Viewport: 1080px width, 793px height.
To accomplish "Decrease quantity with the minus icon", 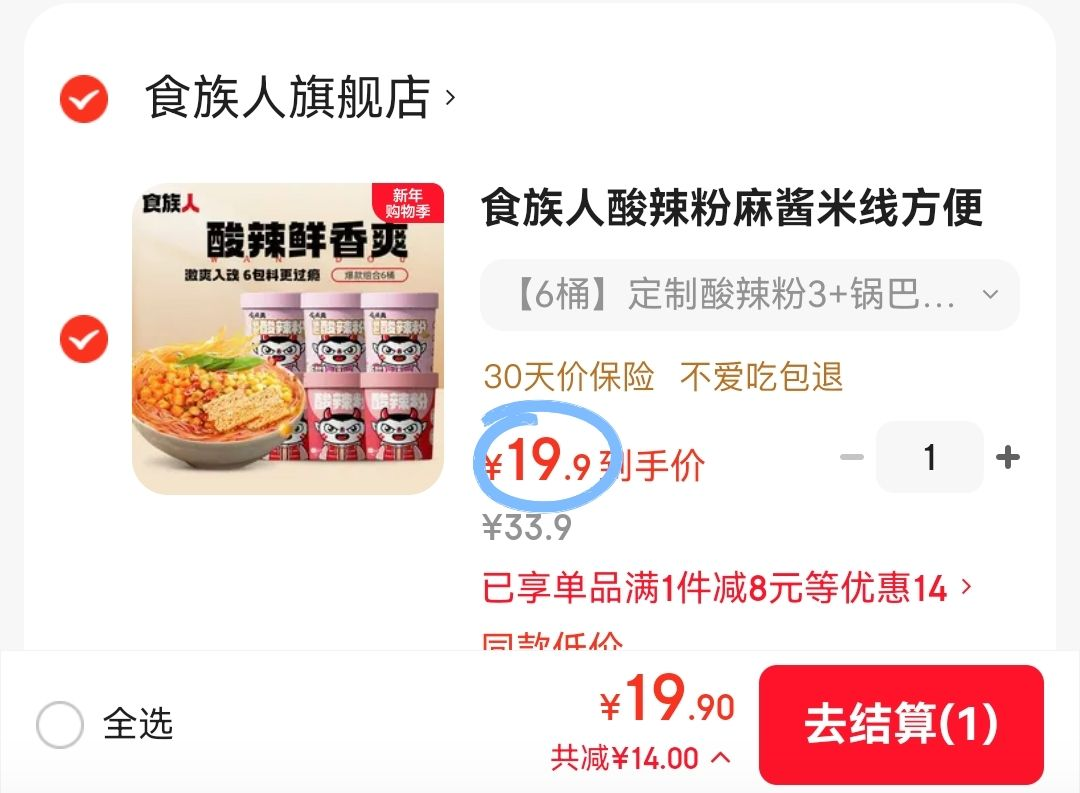I will pos(852,457).
